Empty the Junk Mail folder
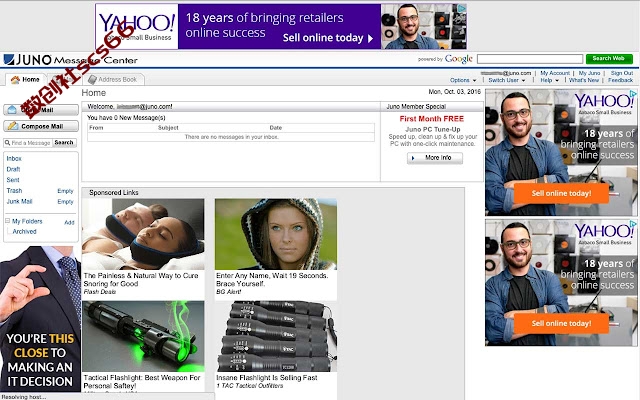The height and width of the screenshot is (400, 640). (65, 202)
